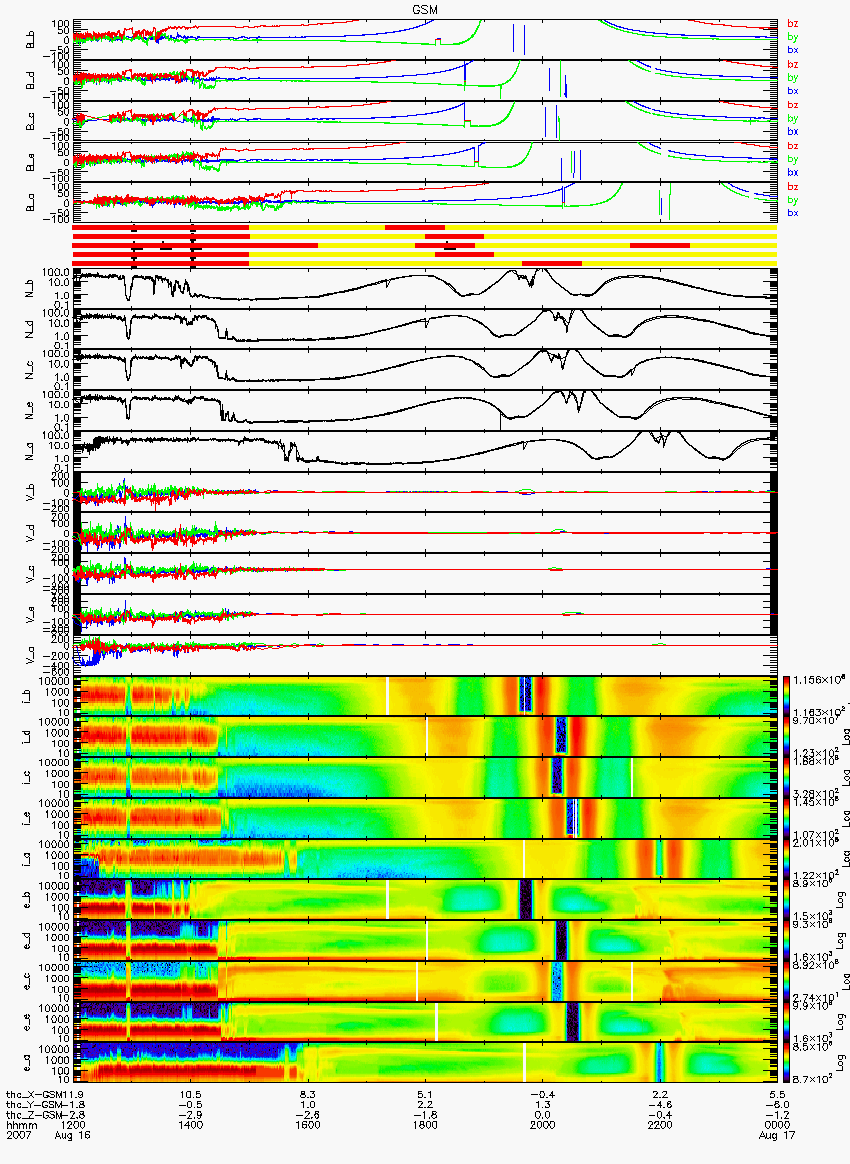This screenshot has height=1164, width=850.
Task: Select the 2000 time tick label
Action: coord(543,1125)
